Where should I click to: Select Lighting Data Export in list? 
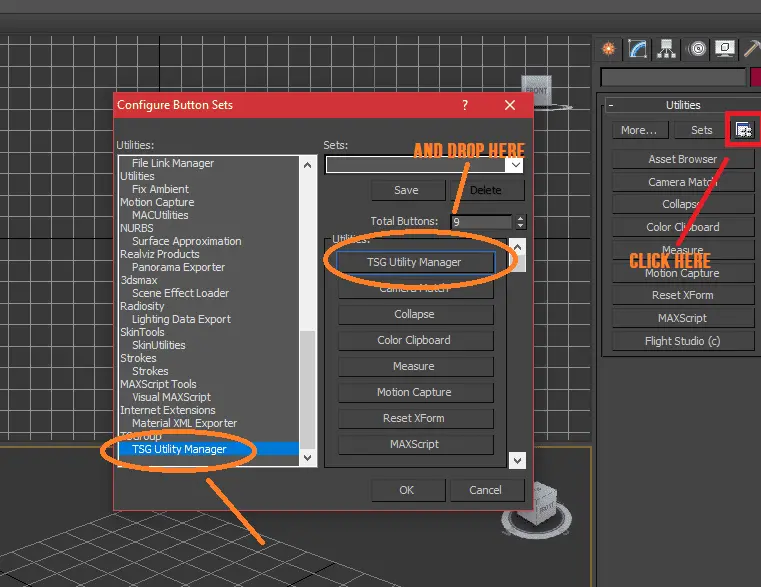tap(182, 319)
